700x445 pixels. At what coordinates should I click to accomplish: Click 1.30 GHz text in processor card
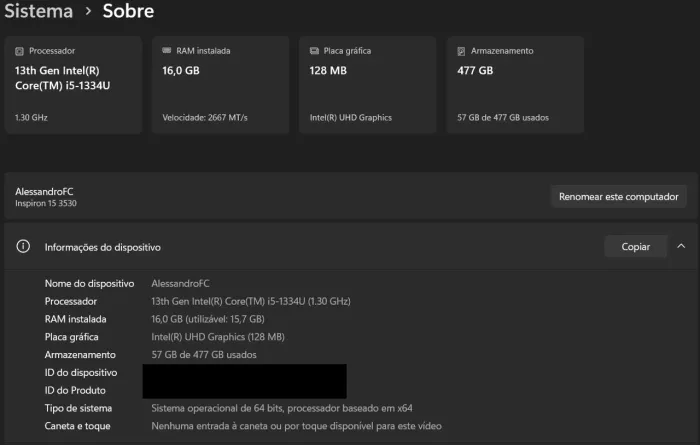point(31,118)
